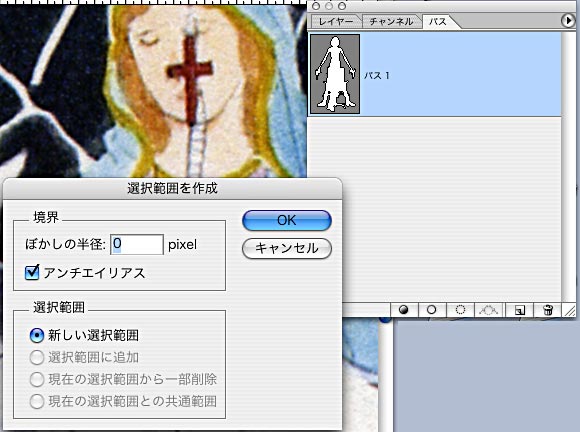Open the Paths panel flyout menu arrow
The width and height of the screenshot is (580, 432).
point(568,20)
